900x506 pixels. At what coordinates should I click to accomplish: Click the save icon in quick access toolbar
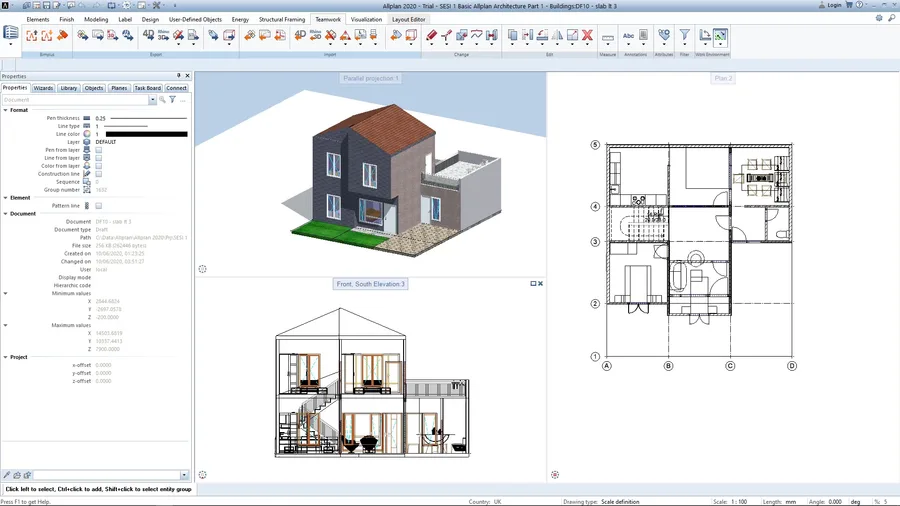46,5
